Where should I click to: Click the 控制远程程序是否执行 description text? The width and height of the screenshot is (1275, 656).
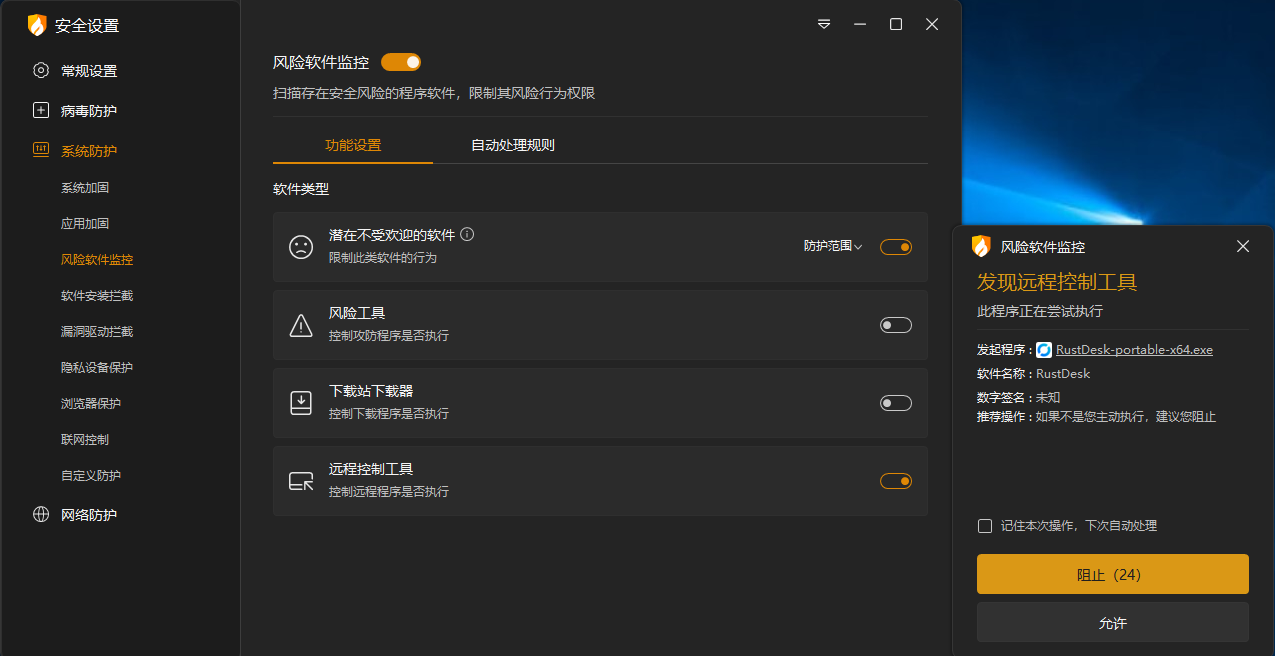(x=389, y=492)
